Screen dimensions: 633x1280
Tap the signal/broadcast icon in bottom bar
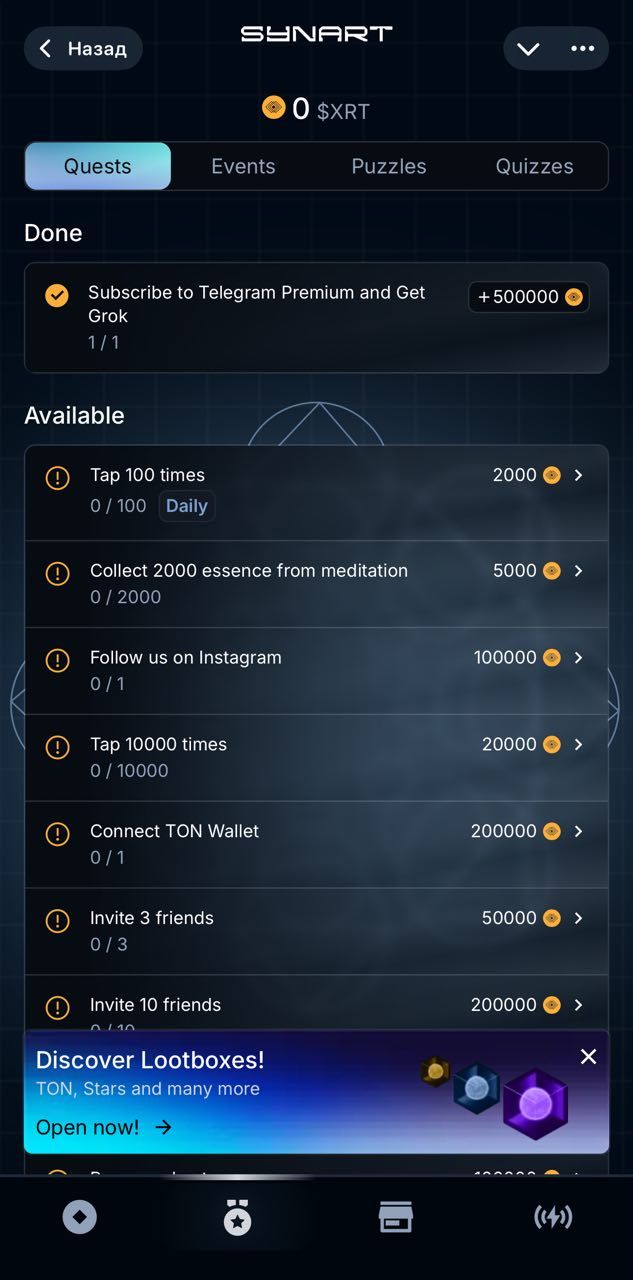coord(553,1216)
